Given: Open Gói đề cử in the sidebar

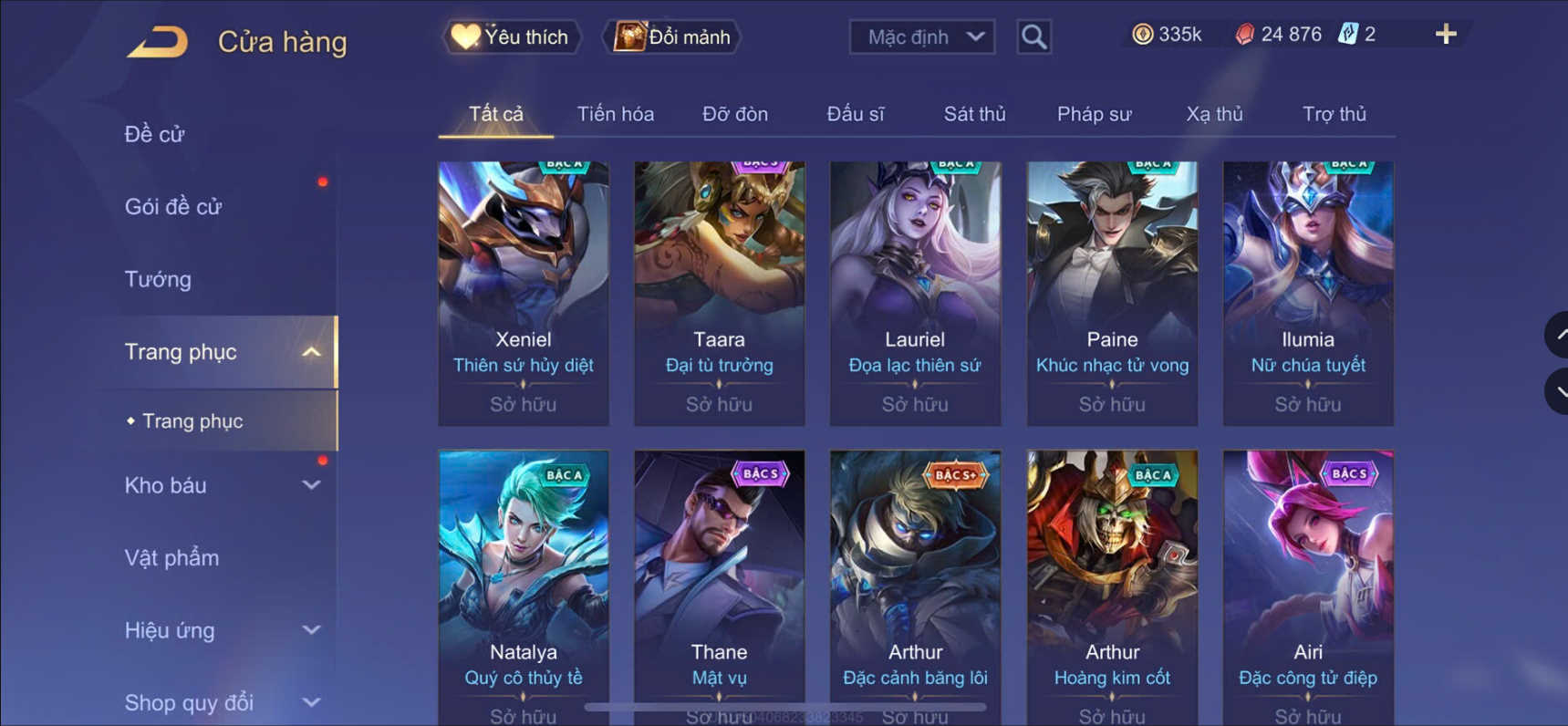Looking at the screenshot, I should [x=173, y=207].
